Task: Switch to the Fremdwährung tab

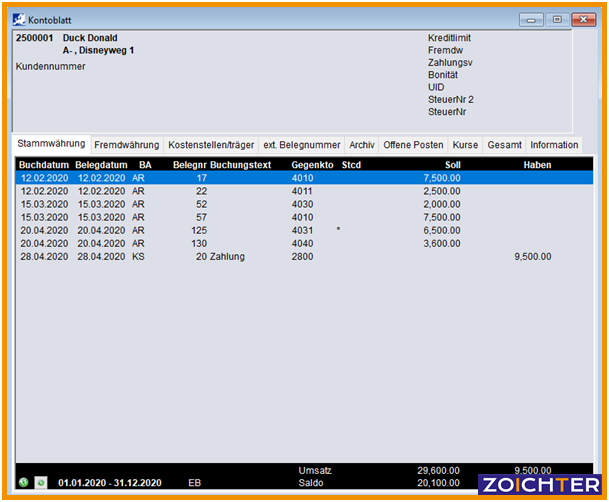Action: (x=126, y=145)
